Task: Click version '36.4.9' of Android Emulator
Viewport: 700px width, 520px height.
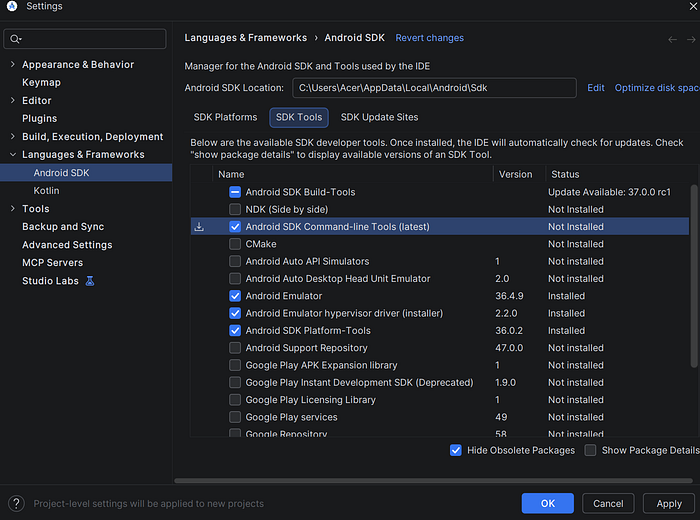Action: click(x=509, y=296)
